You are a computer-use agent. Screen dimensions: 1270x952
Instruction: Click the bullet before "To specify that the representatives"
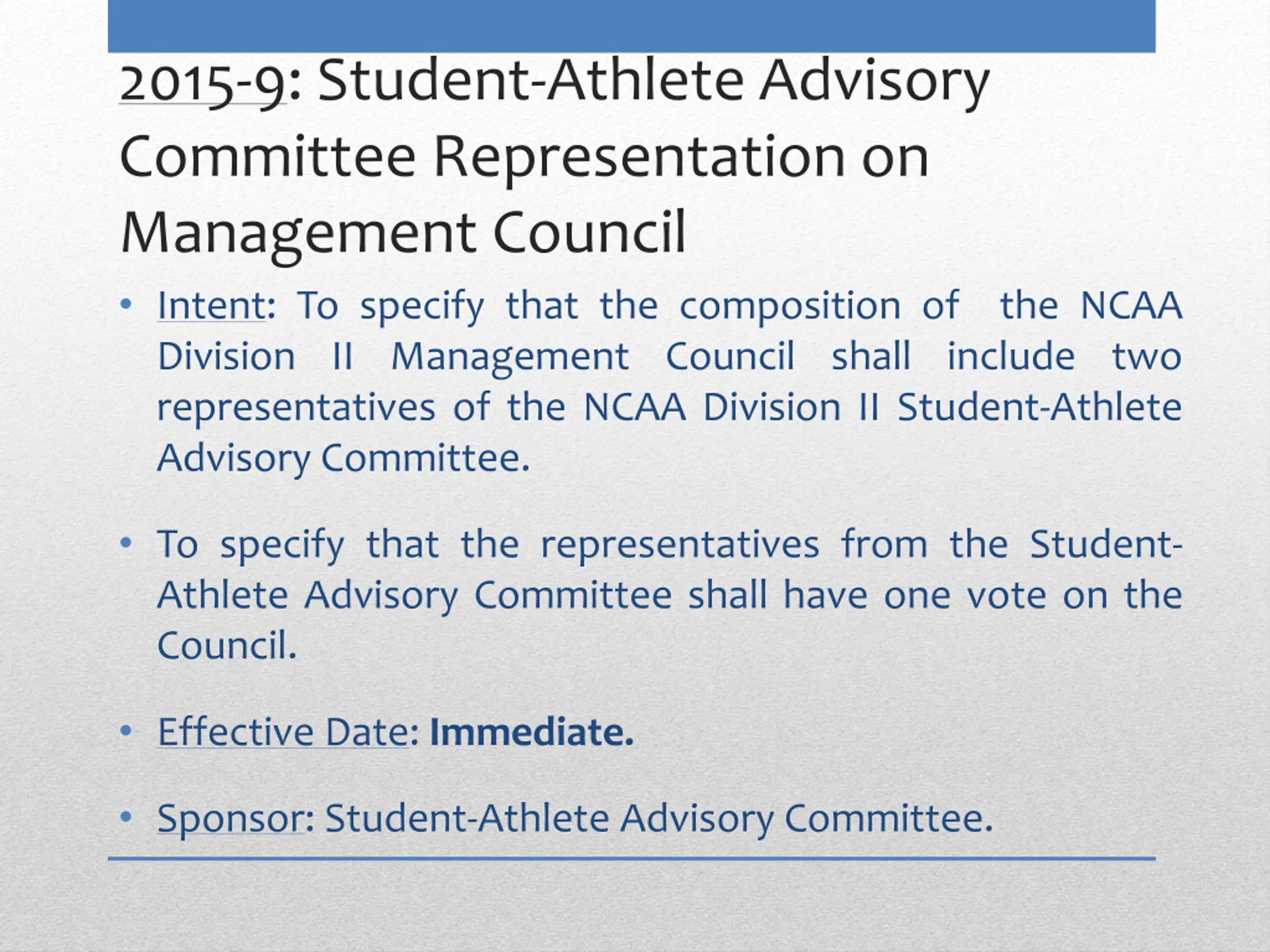tap(127, 542)
